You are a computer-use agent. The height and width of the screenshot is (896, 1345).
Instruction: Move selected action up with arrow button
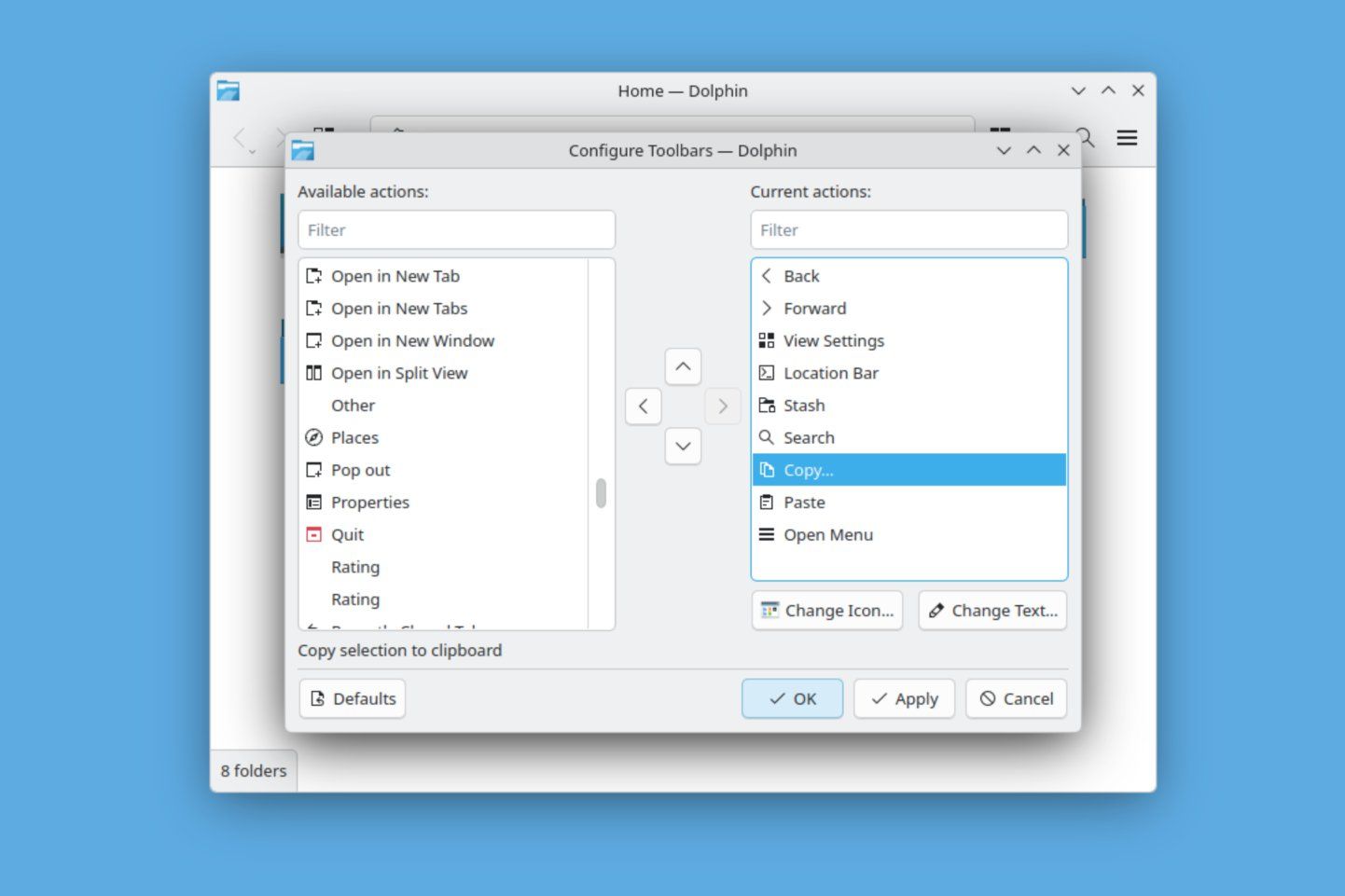click(x=683, y=366)
